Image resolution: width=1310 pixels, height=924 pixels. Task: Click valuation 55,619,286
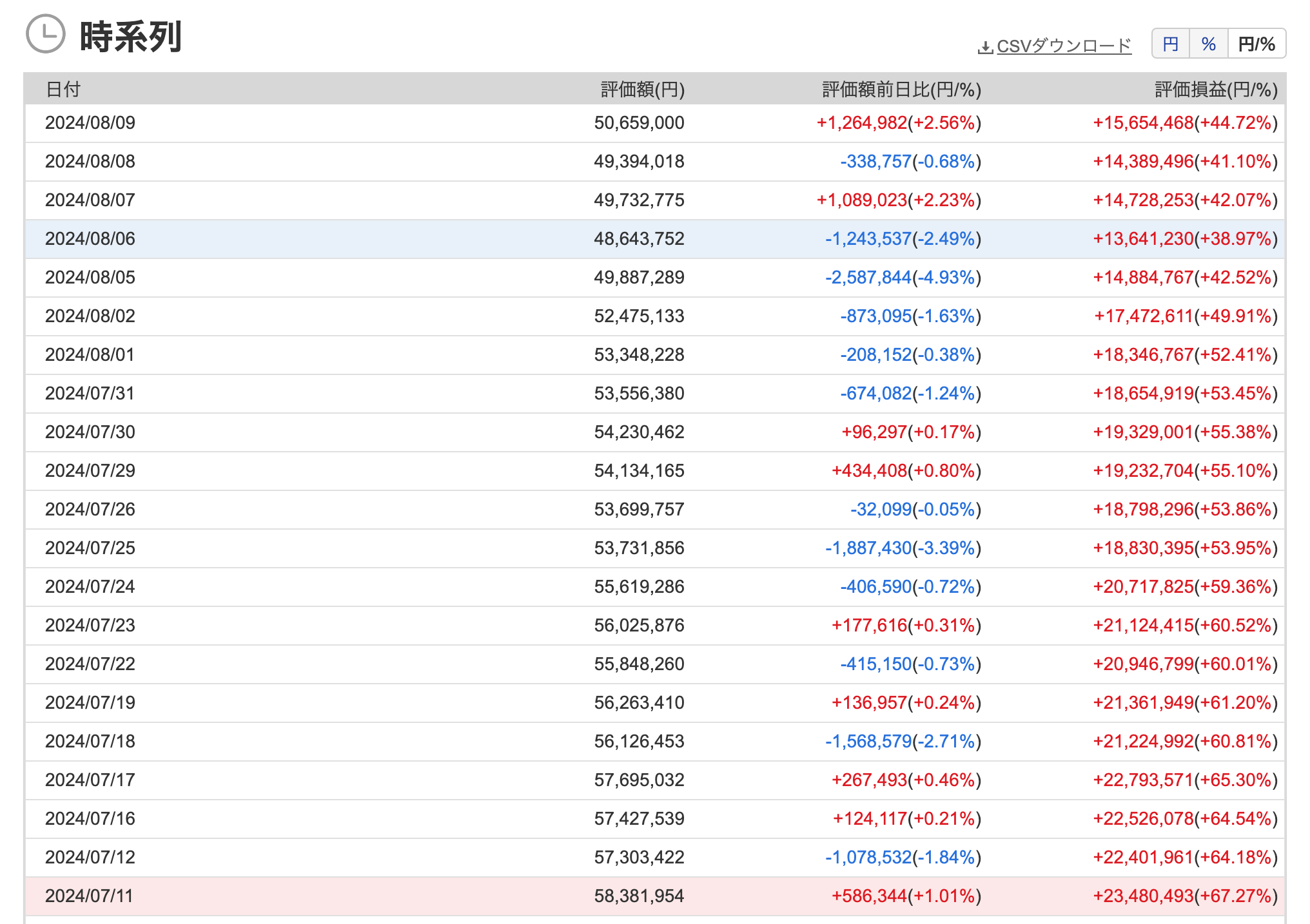(x=639, y=586)
